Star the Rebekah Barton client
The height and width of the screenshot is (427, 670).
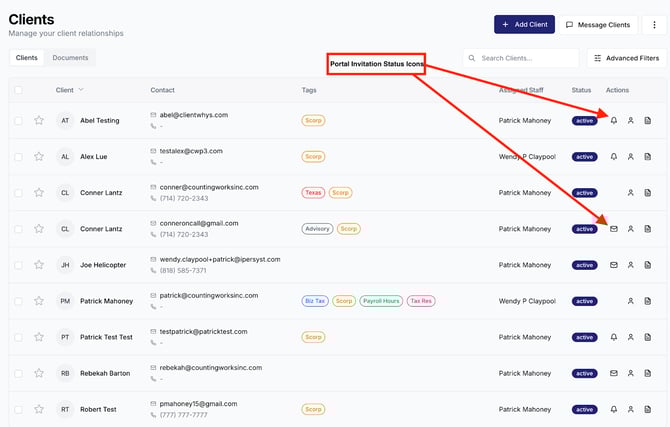[39, 373]
